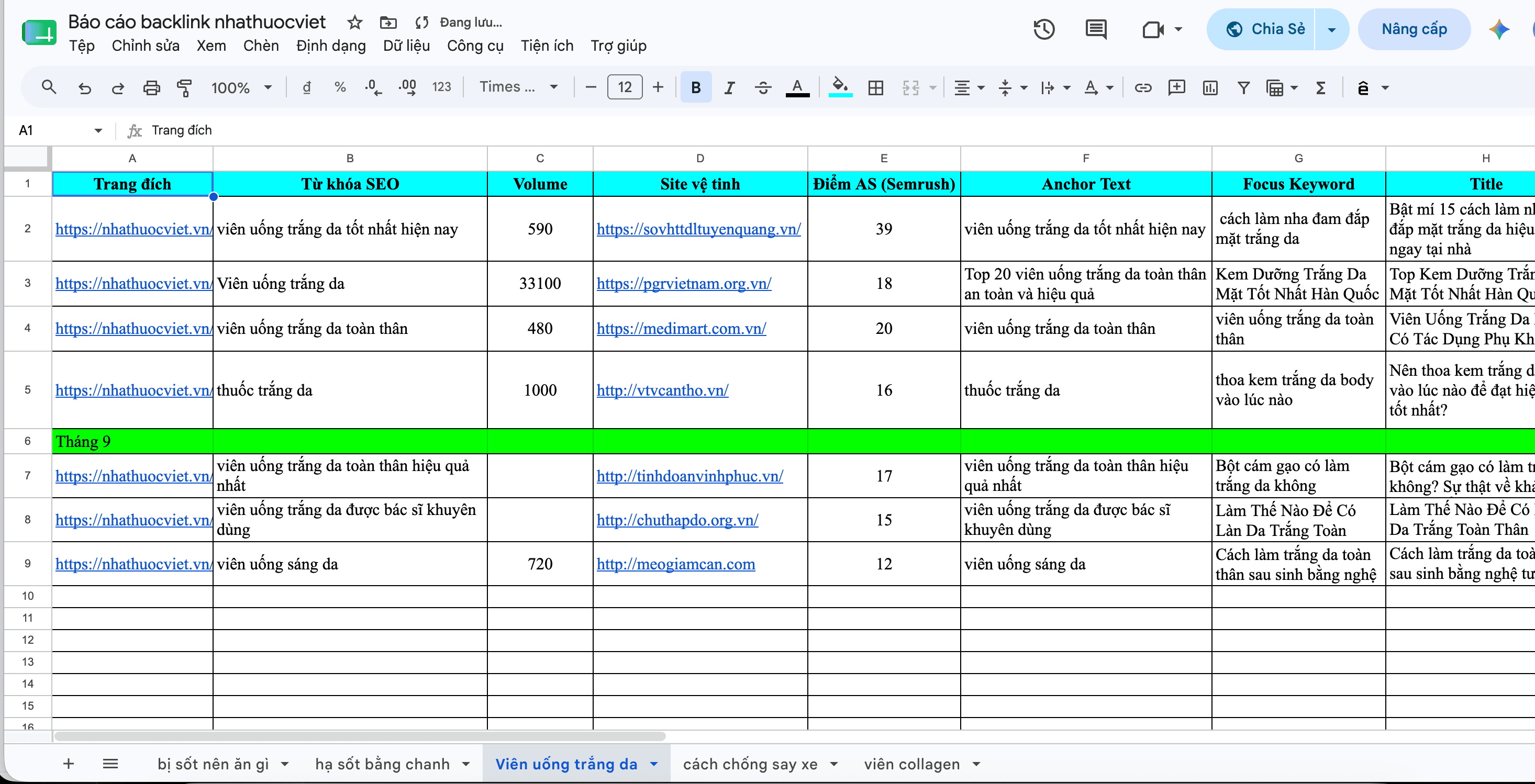Click the insert chart icon
Viewport: 1535px width, 784px height.
[x=1210, y=87]
